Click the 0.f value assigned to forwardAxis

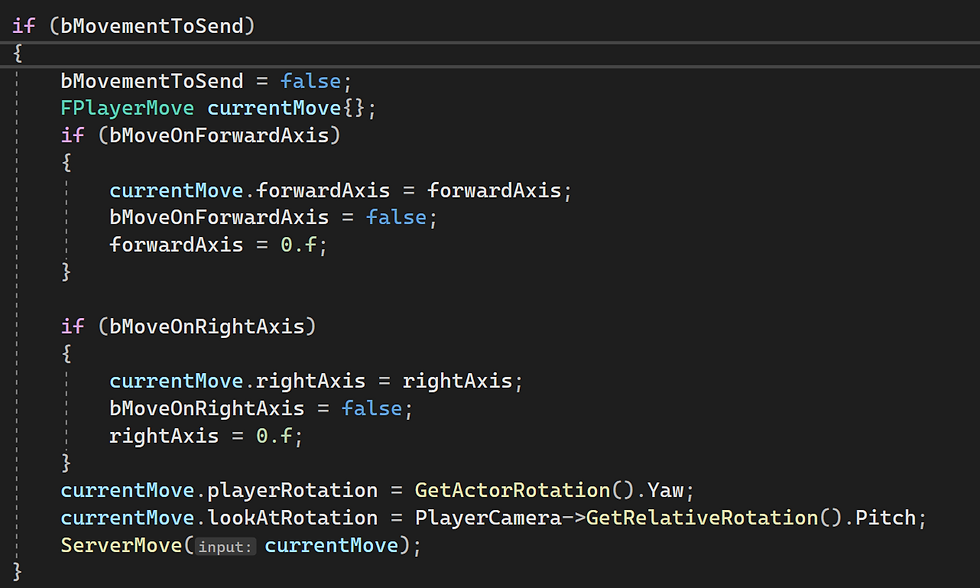tap(299, 245)
